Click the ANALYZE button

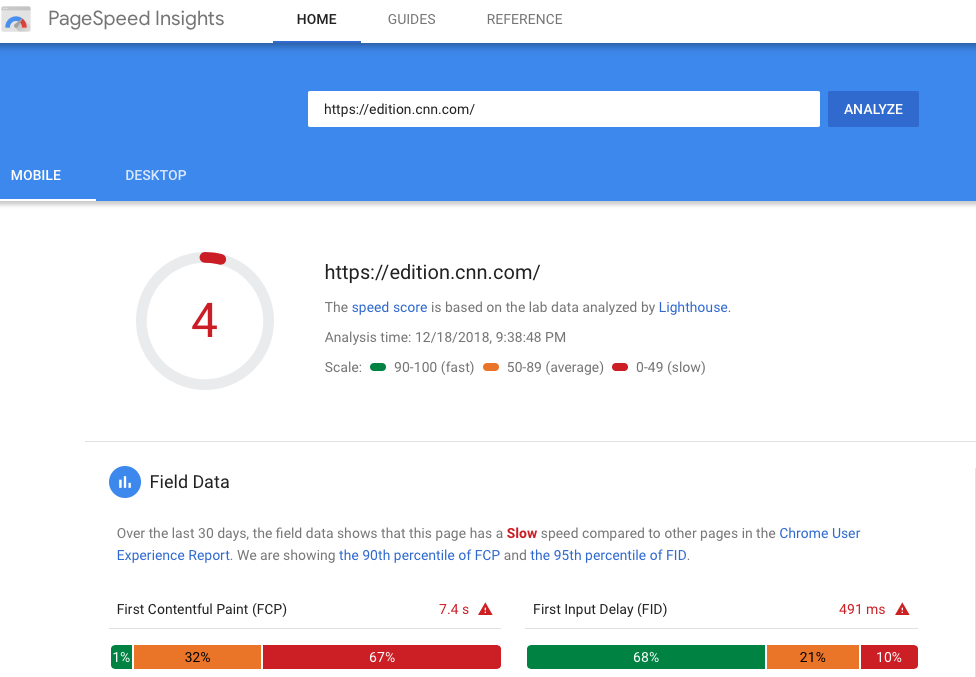click(x=873, y=110)
